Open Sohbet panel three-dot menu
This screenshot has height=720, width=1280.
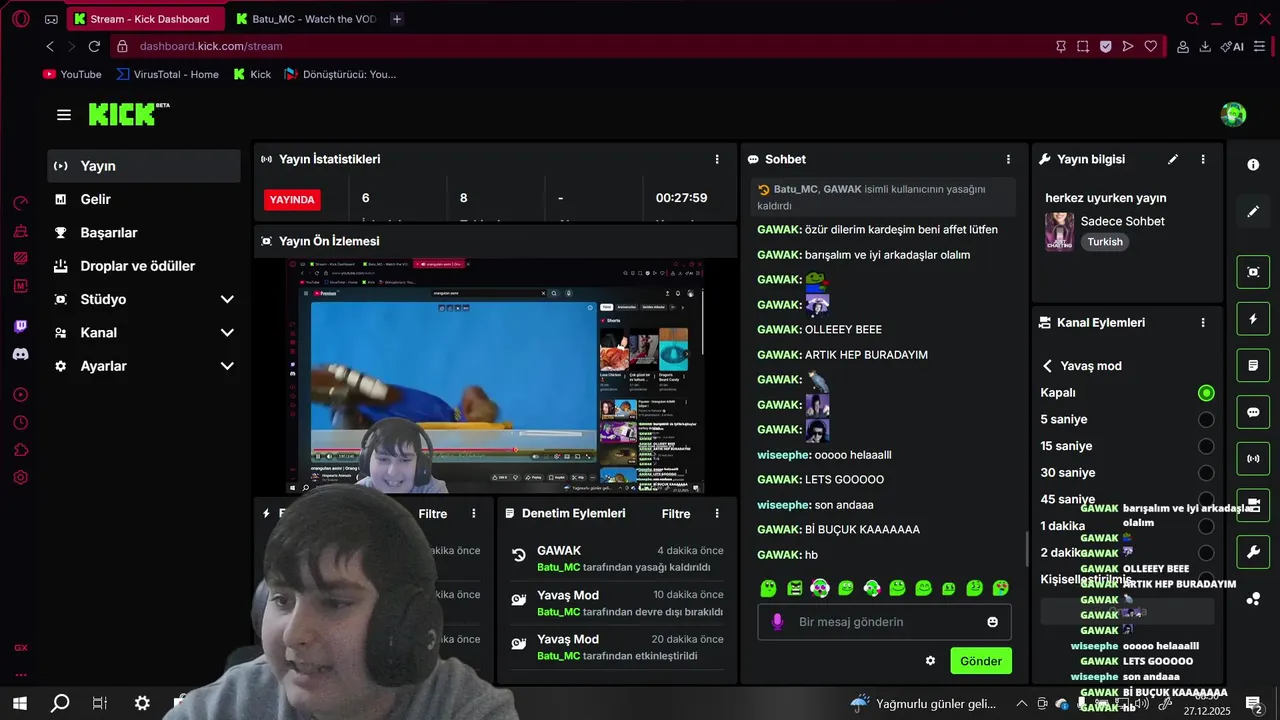(x=1007, y=159)
